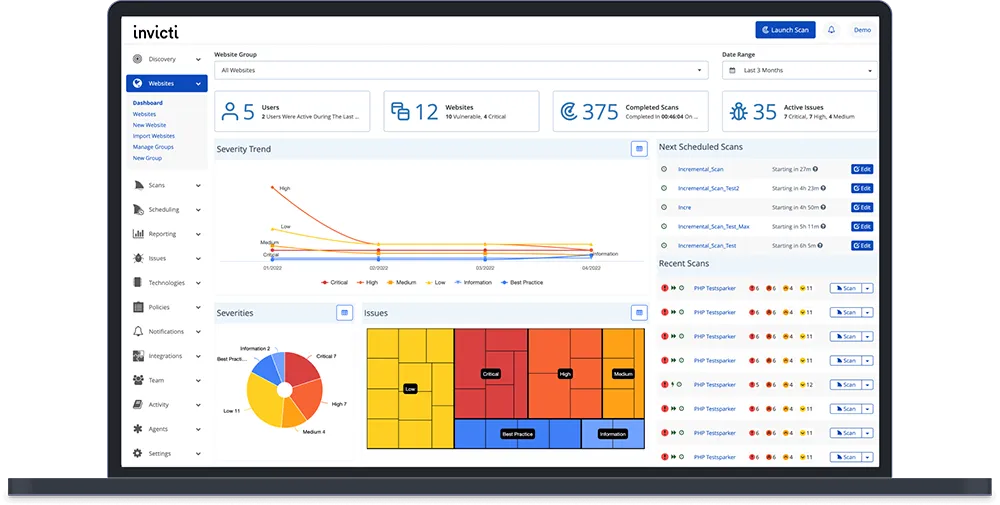Toggle Critical series in trend legend
Viewport: 1000px width, 505px height.
[334, 282]
